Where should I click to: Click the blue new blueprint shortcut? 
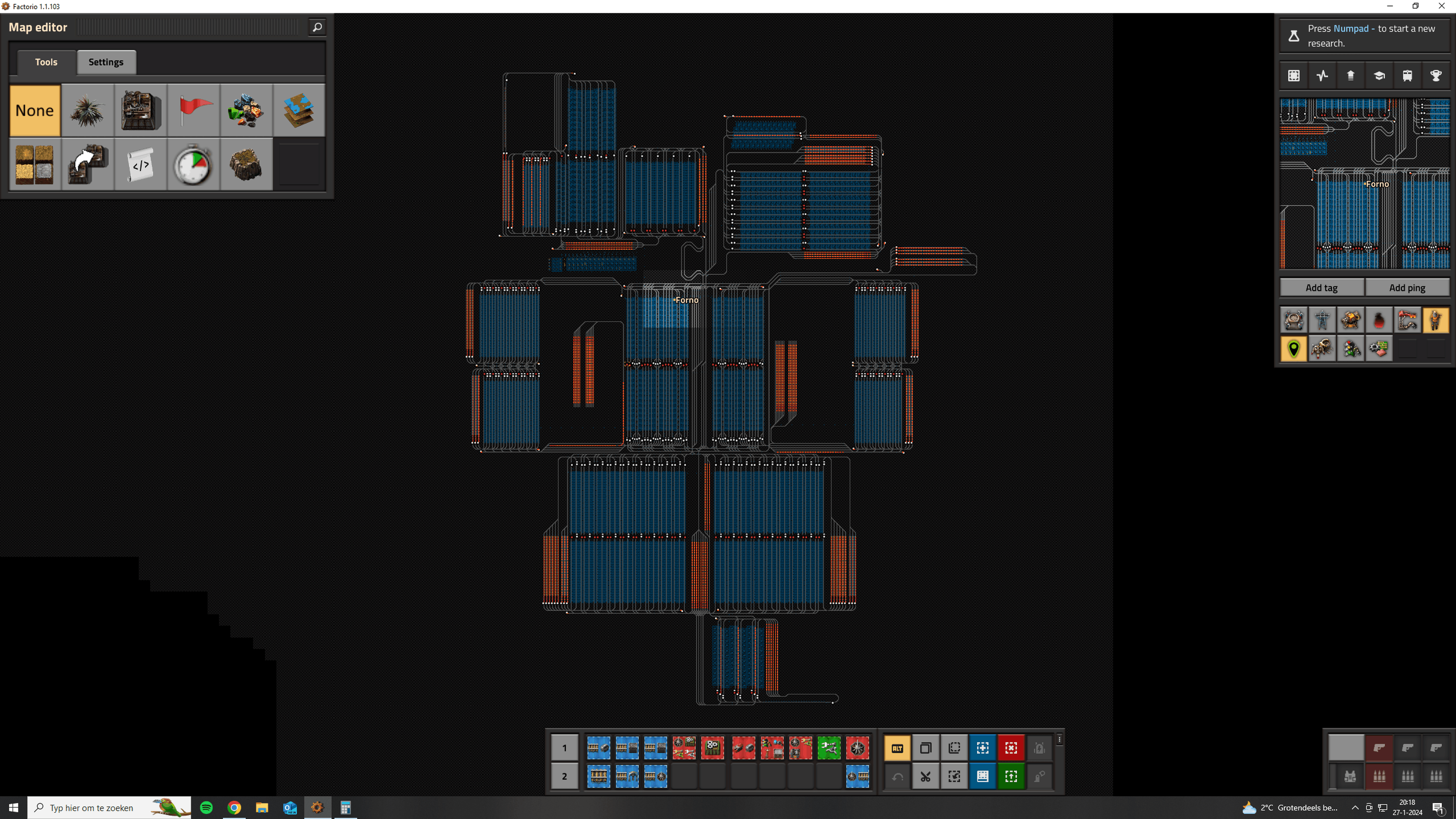983,748
